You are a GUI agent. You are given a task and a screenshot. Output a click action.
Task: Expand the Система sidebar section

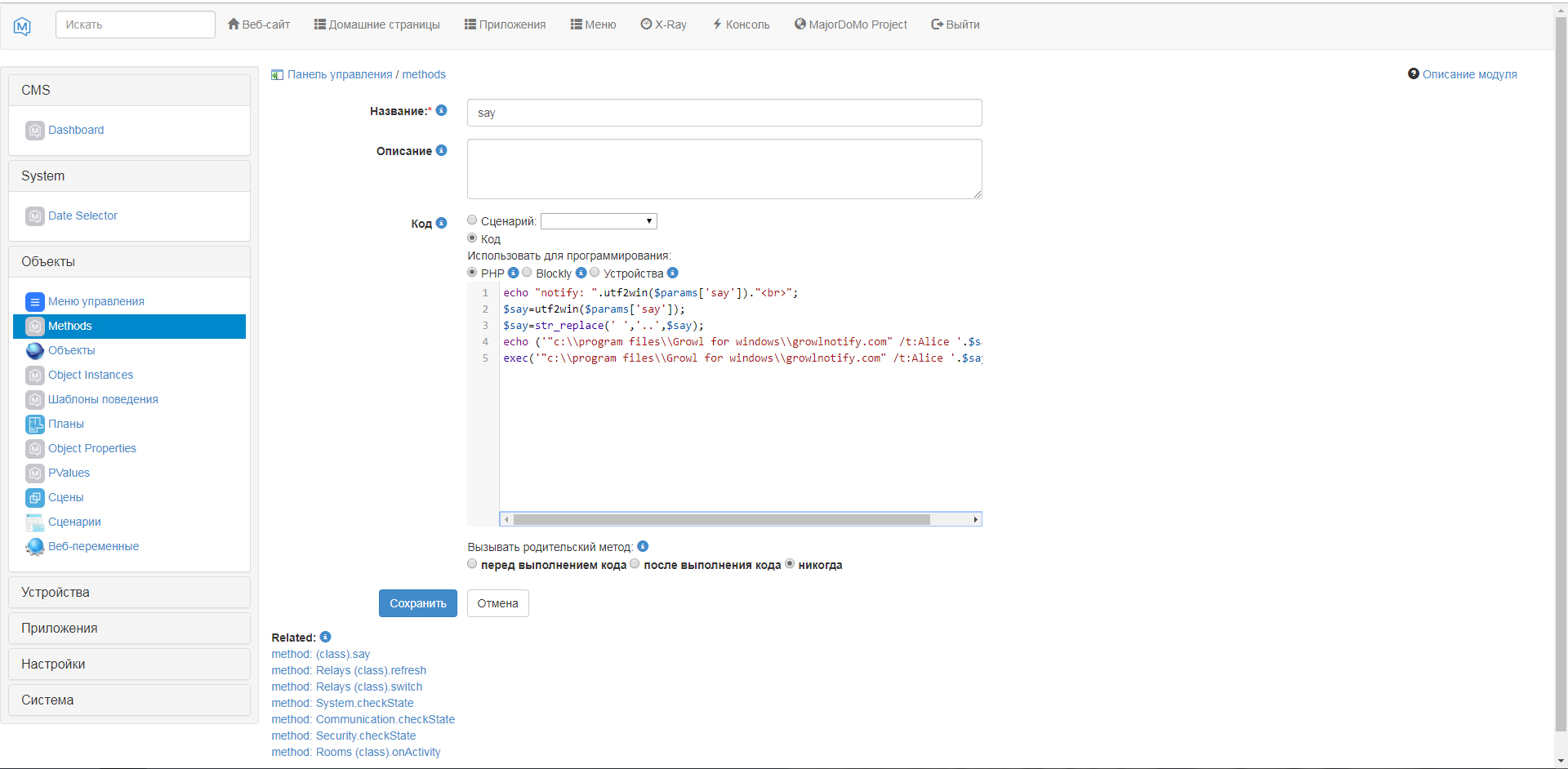pos(129,700)
